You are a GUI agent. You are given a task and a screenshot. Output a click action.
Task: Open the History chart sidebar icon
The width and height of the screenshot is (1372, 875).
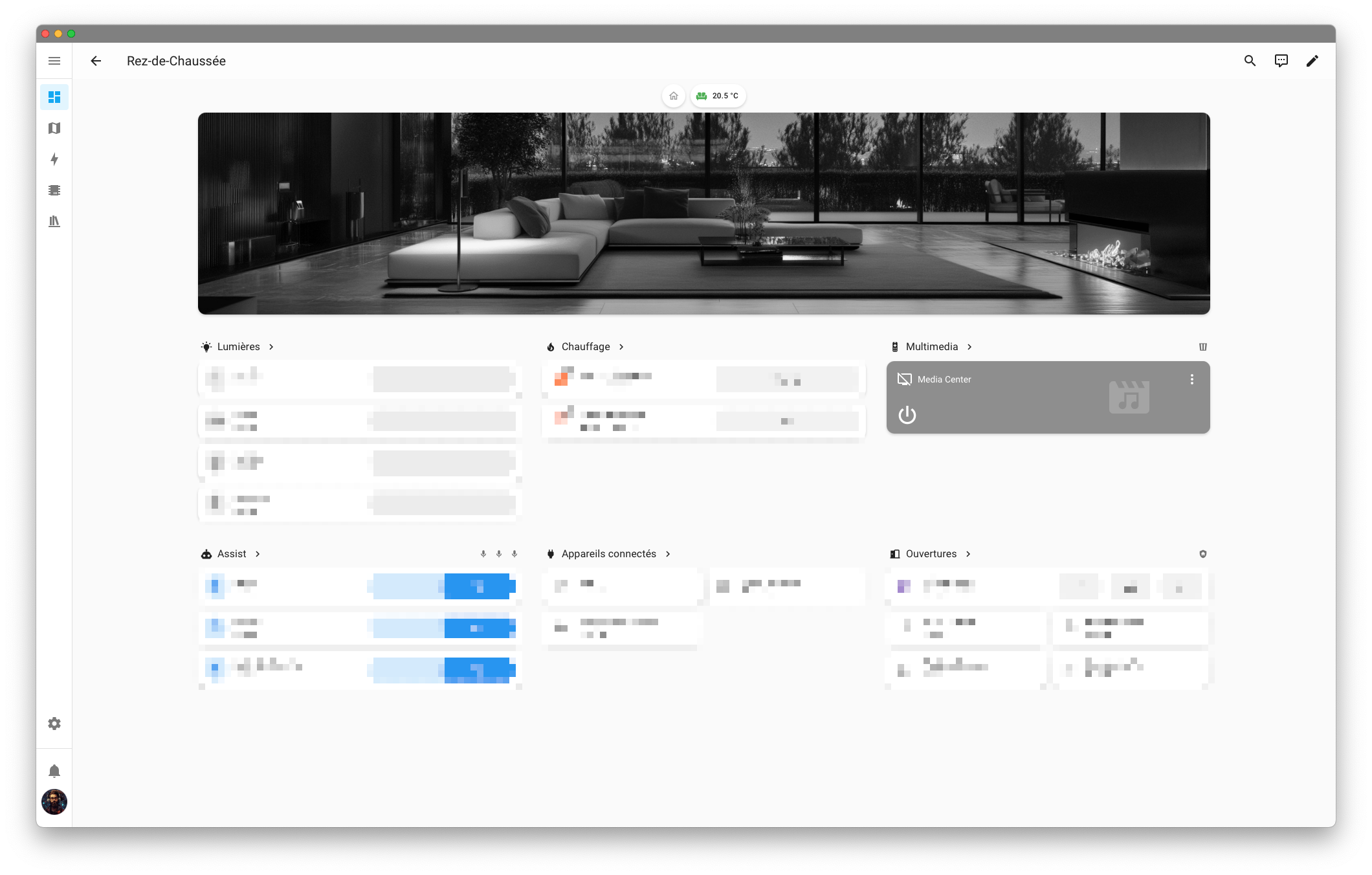[x=54, y=221]
